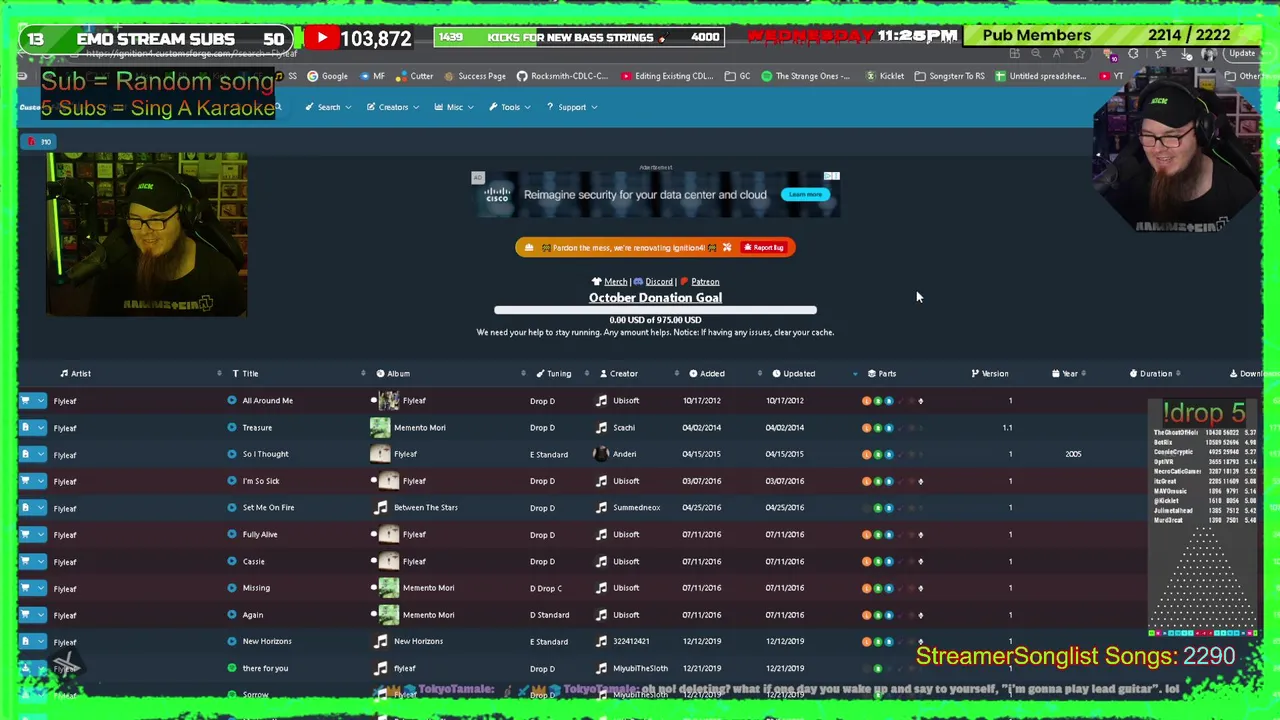
Task: Click the orange lead part icon for Missing
Action: pos(866,588)
